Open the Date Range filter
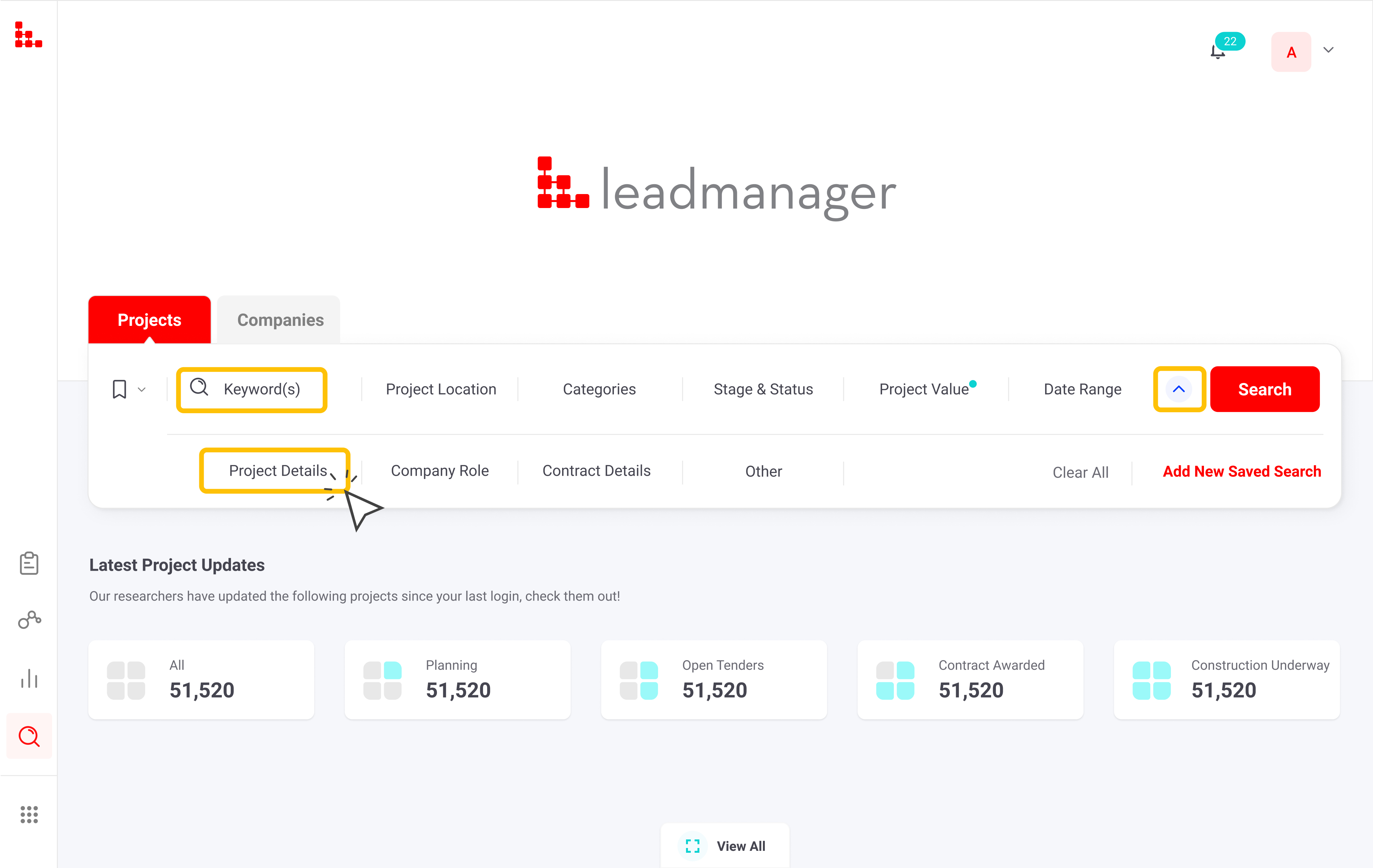Image resolution: width=1373 pixels, height=868 pixels. 1082,389
